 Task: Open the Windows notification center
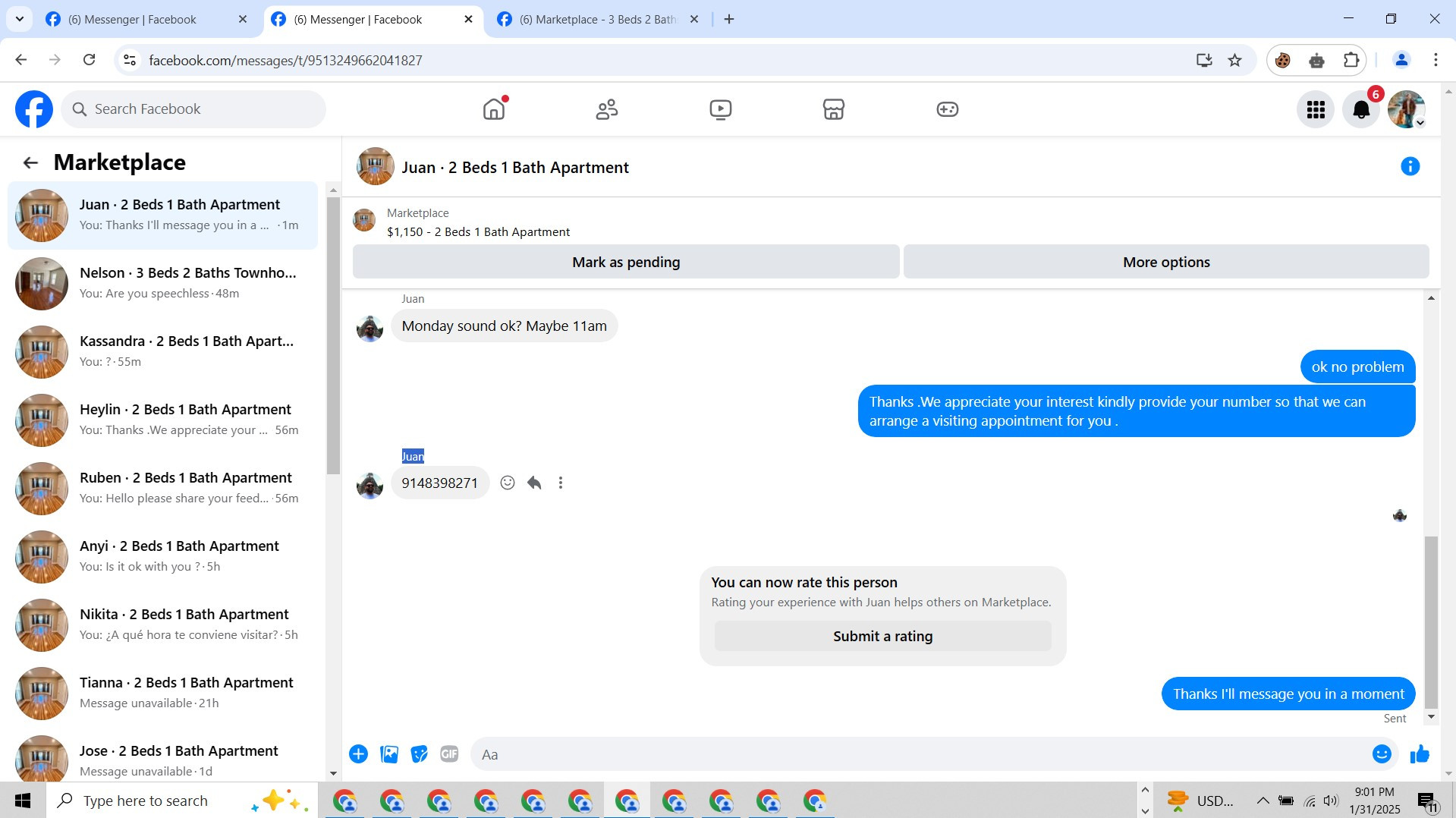click(x=1427, y=801)
